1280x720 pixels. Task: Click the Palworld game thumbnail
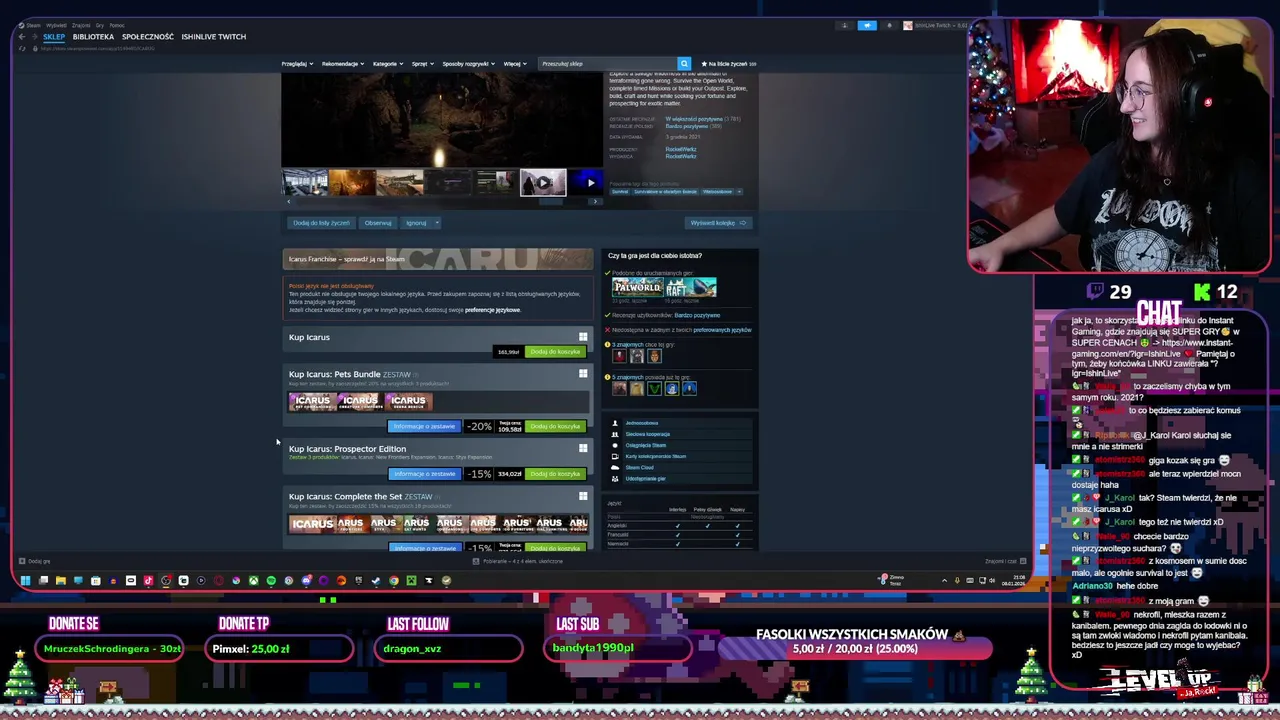tap(637, 288)
